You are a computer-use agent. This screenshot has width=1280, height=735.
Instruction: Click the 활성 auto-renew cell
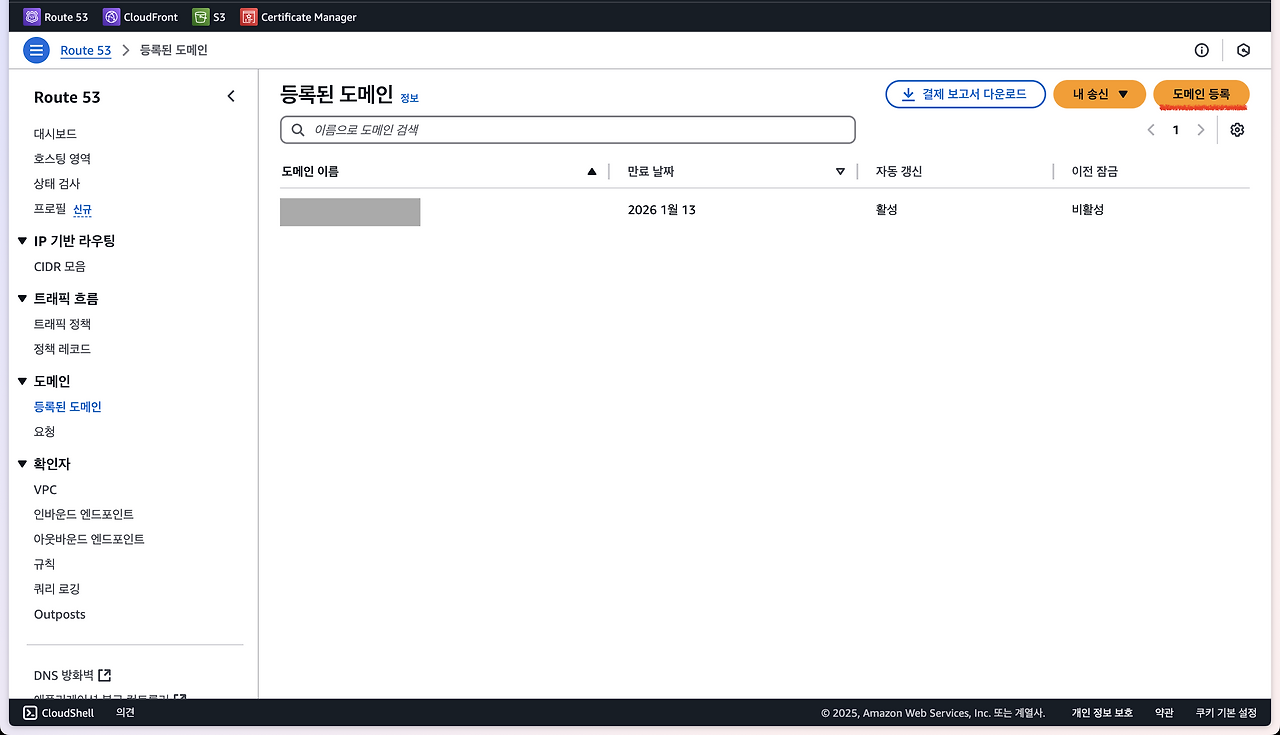coord(886,210)
